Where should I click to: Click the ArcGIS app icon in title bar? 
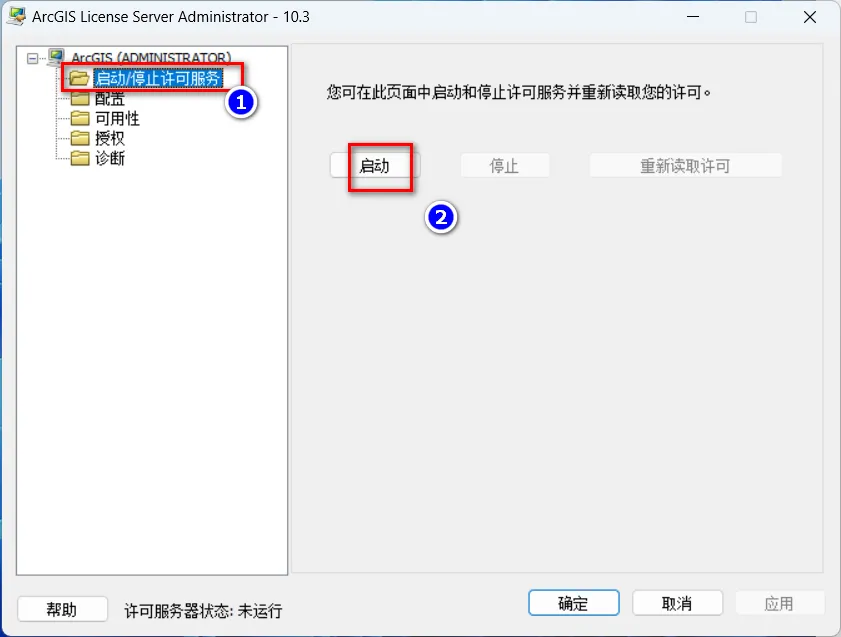coord(17,17)
